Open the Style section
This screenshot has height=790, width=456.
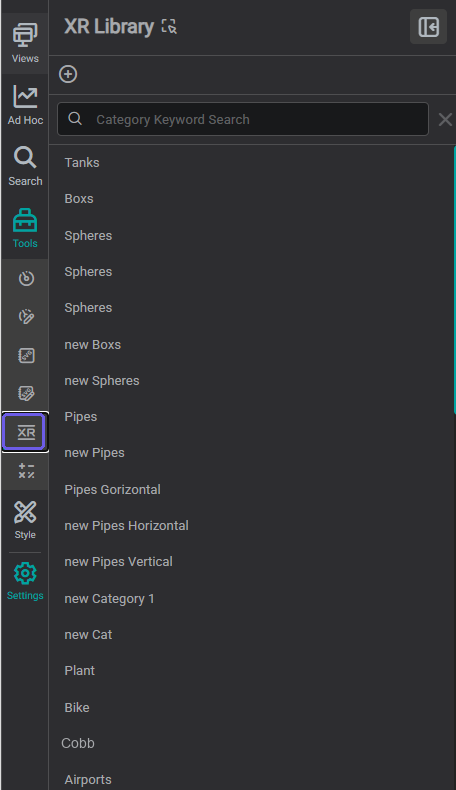point(25,520)
